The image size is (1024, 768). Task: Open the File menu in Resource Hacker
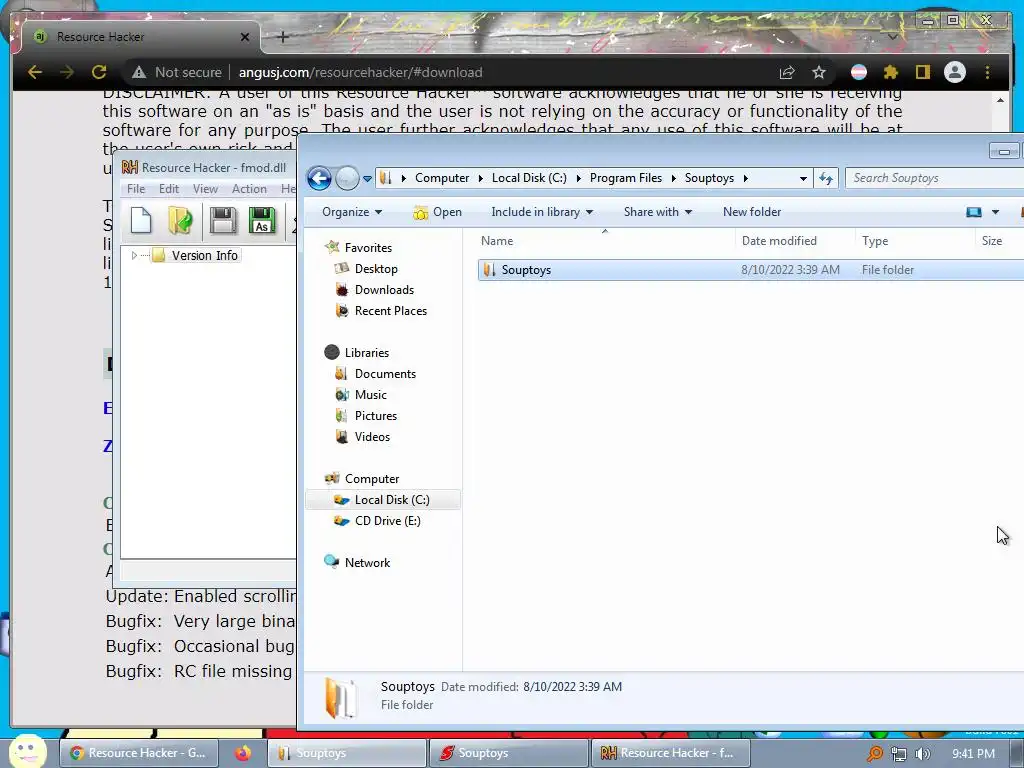point(136,189)
